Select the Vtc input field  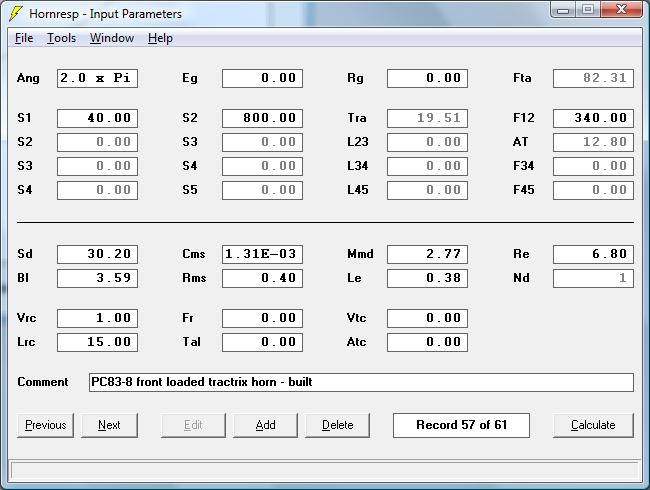click(427, 318)
